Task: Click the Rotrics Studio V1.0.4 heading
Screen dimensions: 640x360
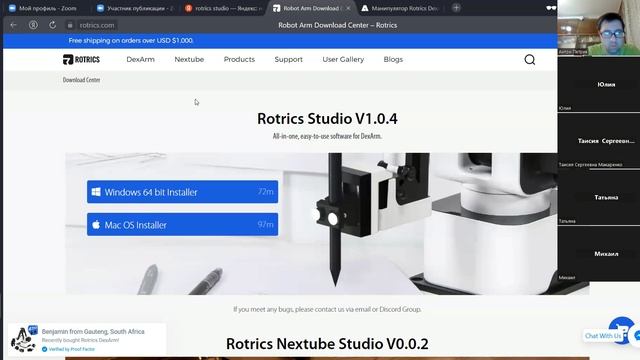Action: (x=327, y=119)
